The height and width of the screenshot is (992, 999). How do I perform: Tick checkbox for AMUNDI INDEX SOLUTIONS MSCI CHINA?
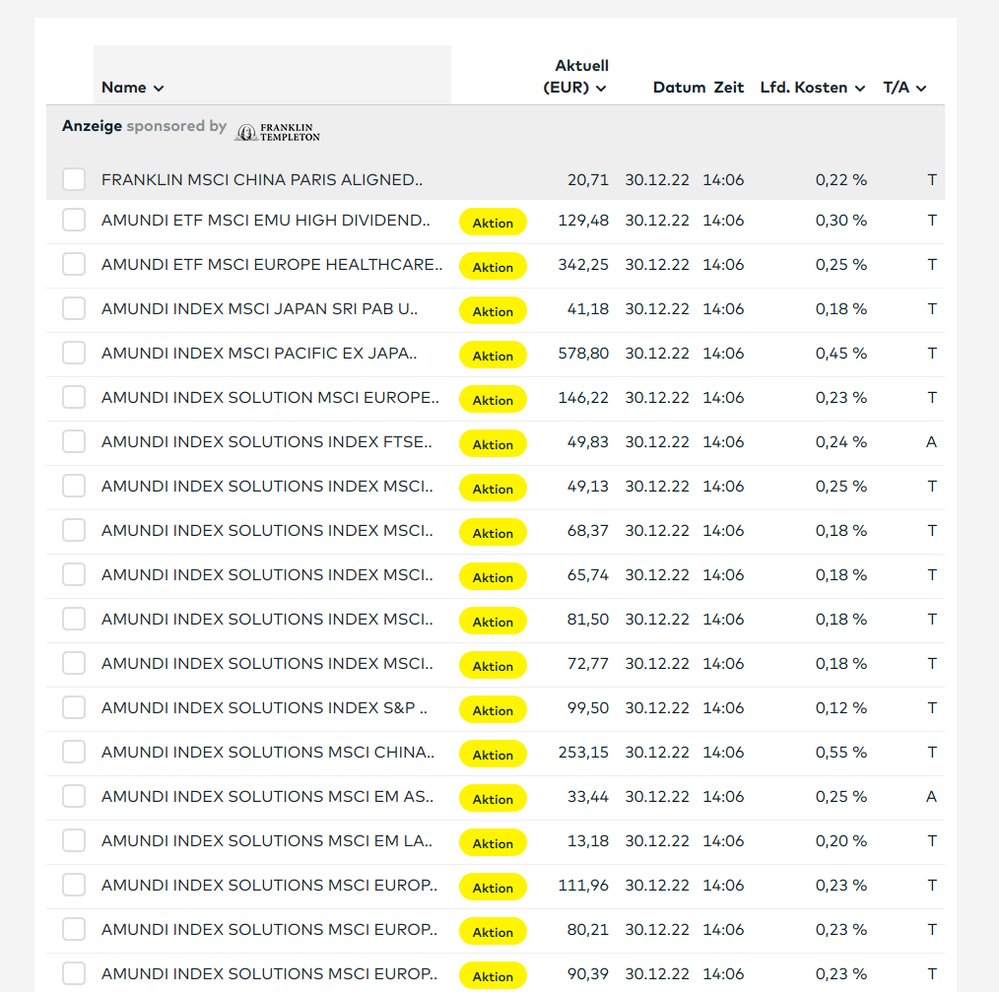74,752
